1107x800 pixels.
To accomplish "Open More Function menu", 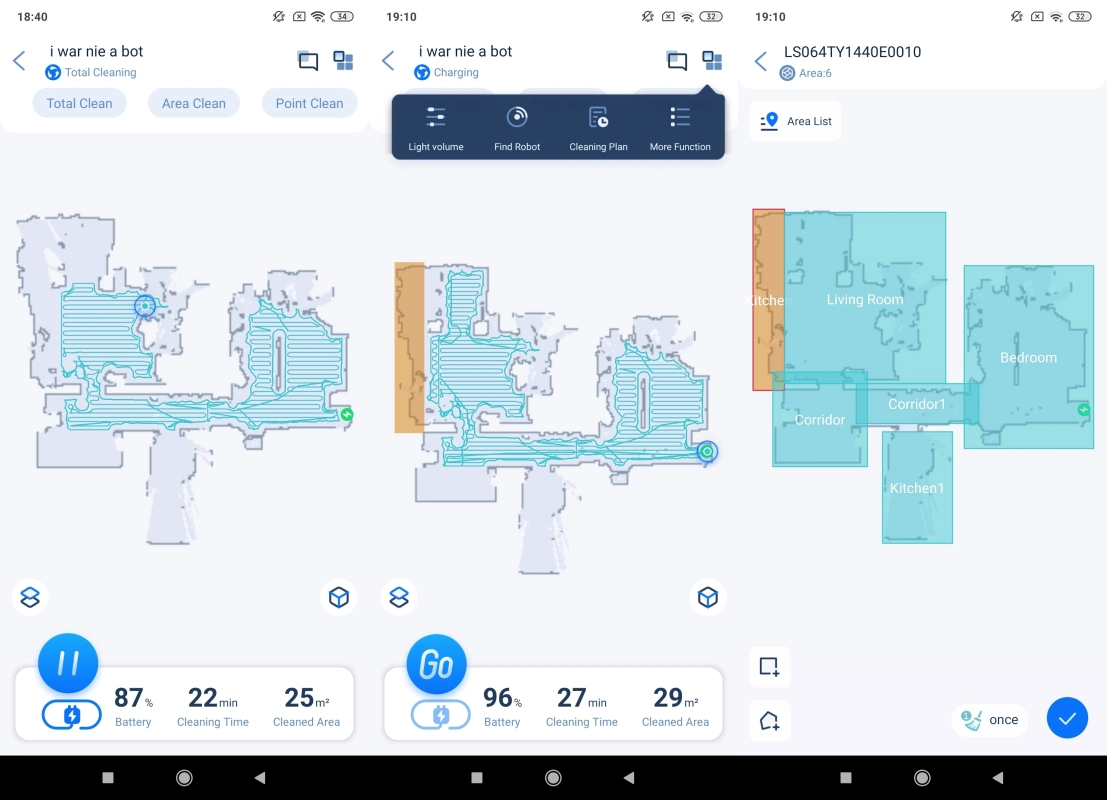I will [x=680, y=129].
